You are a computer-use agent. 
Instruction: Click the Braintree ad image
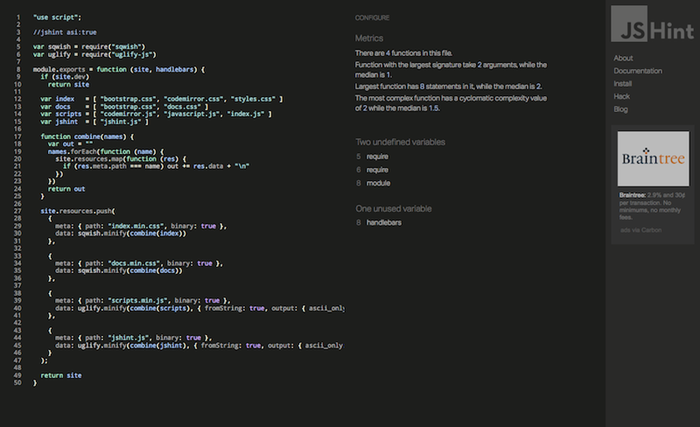(653, 159)
